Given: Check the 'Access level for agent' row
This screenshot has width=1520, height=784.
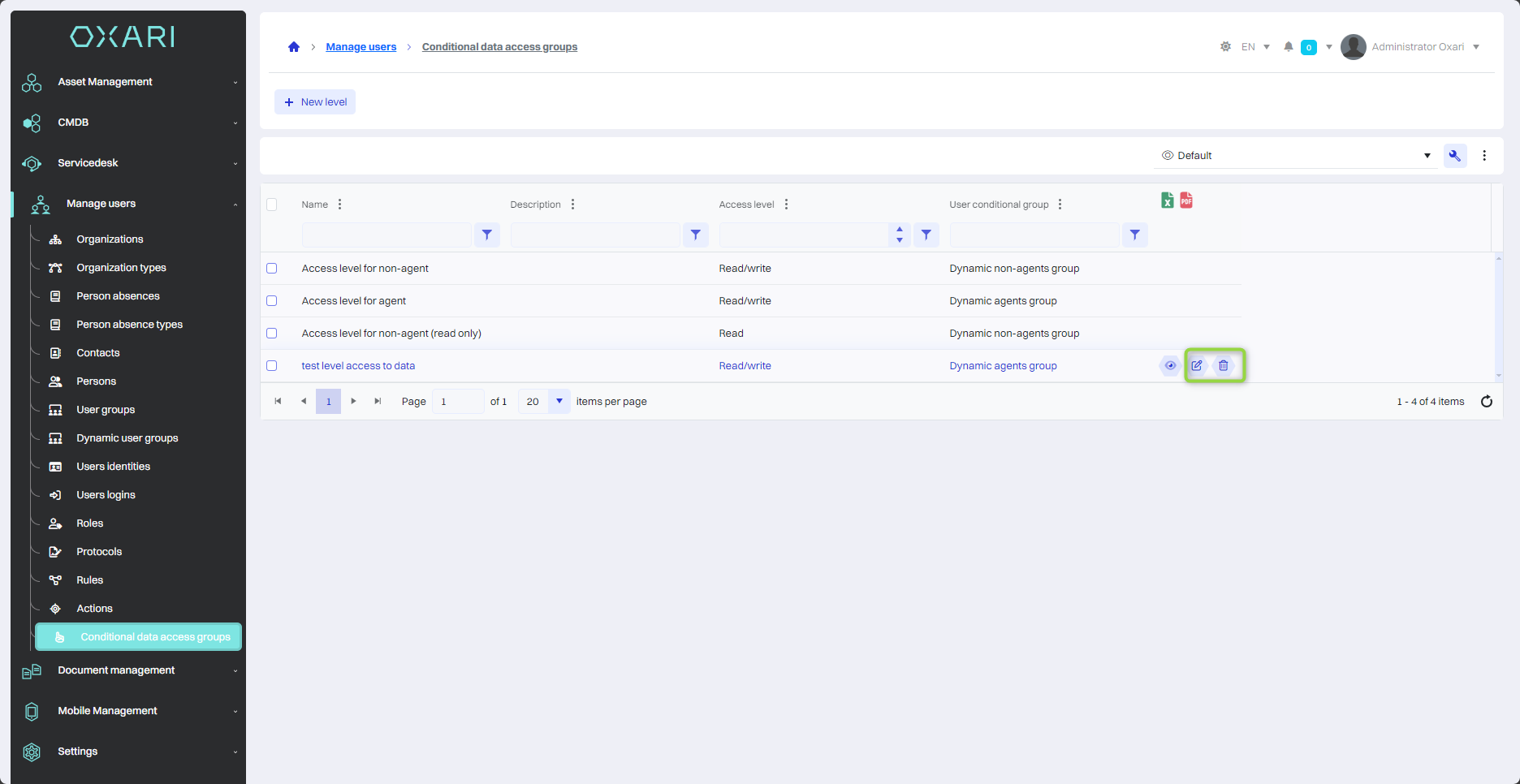Looking at the screenshot, I should pos(272,301).
